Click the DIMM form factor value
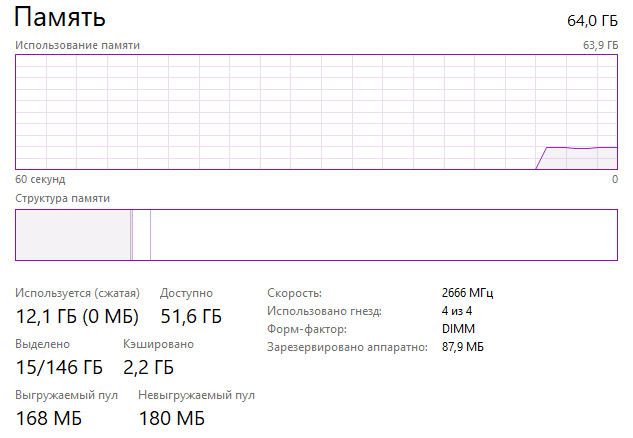 click(x=458, y=329)
